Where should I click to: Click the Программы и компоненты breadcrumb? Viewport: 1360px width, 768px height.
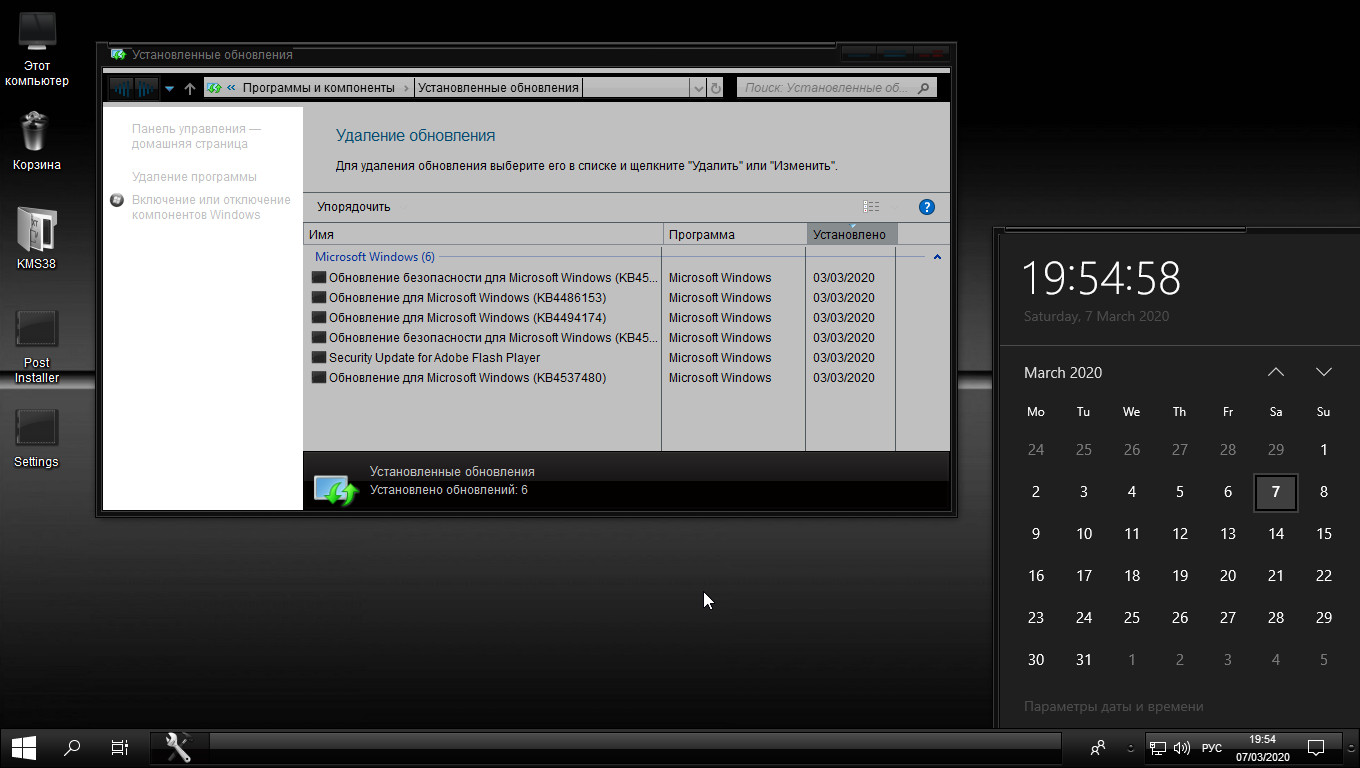tap(319, 88)
